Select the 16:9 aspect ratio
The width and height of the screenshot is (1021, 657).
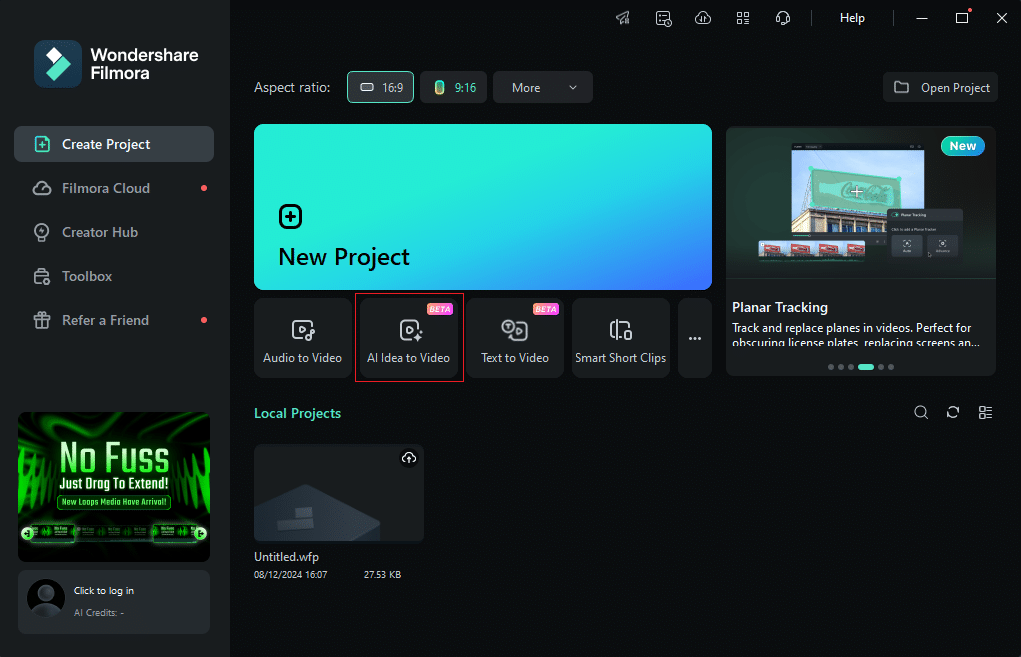[x=380, y=88]
